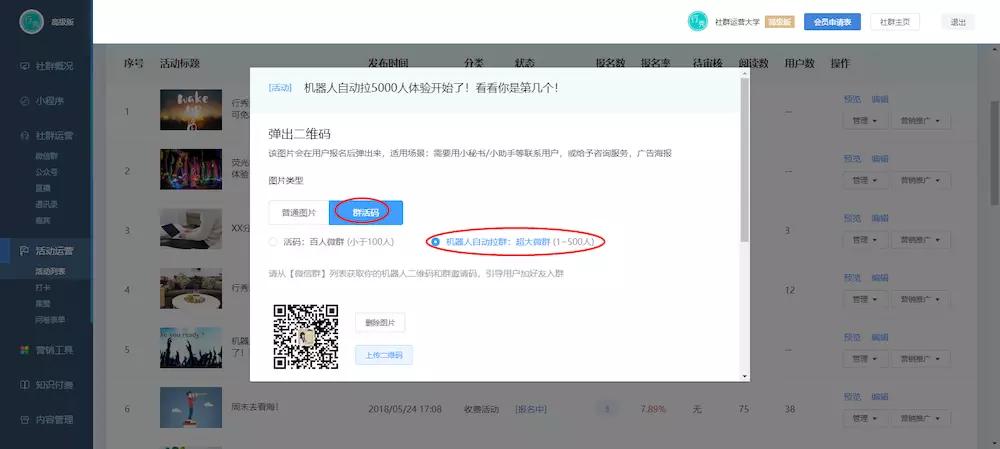Click the QR code image in dialog
This screenshot has width=1000, height=449.
(306, 337)
